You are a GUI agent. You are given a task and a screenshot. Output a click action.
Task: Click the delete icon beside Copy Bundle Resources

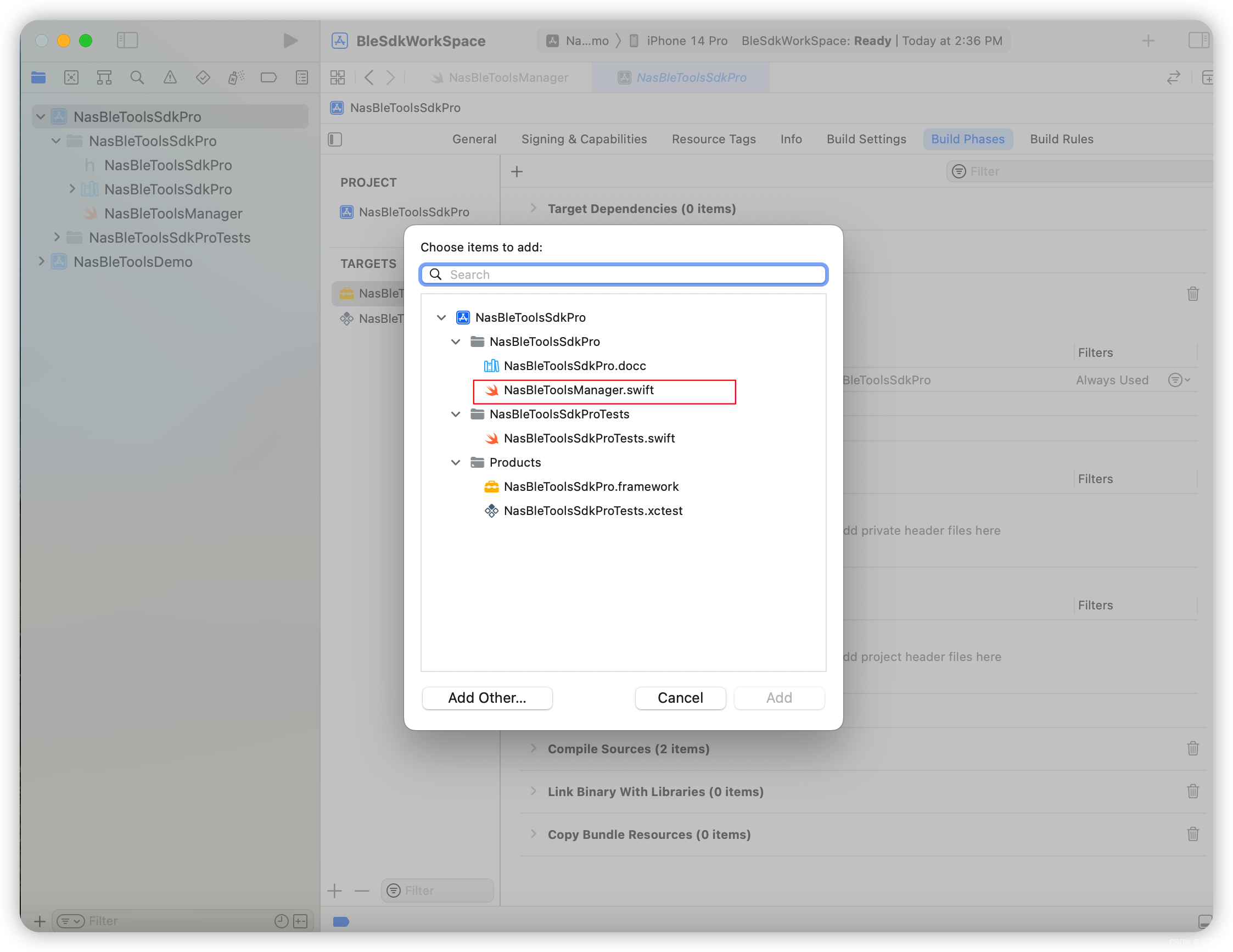tap(1193, 834)
